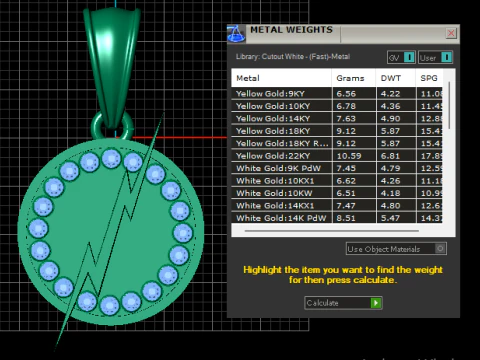Select Yellow Gold:9KY row
Image resolution: width=480 pixels, height=360 pixels.
point(337,94)
